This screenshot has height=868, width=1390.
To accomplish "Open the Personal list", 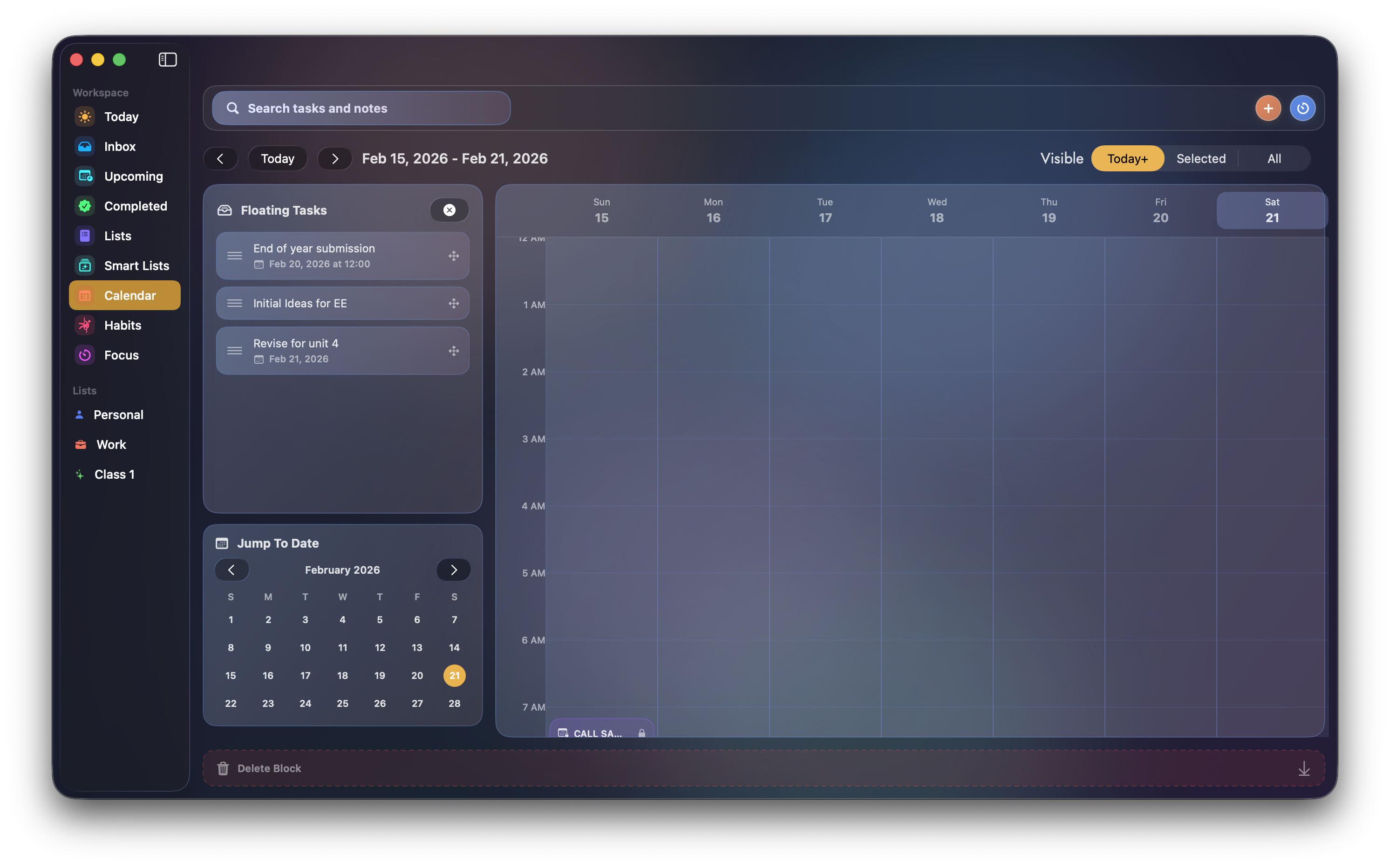I will click(x=124, y=414).
